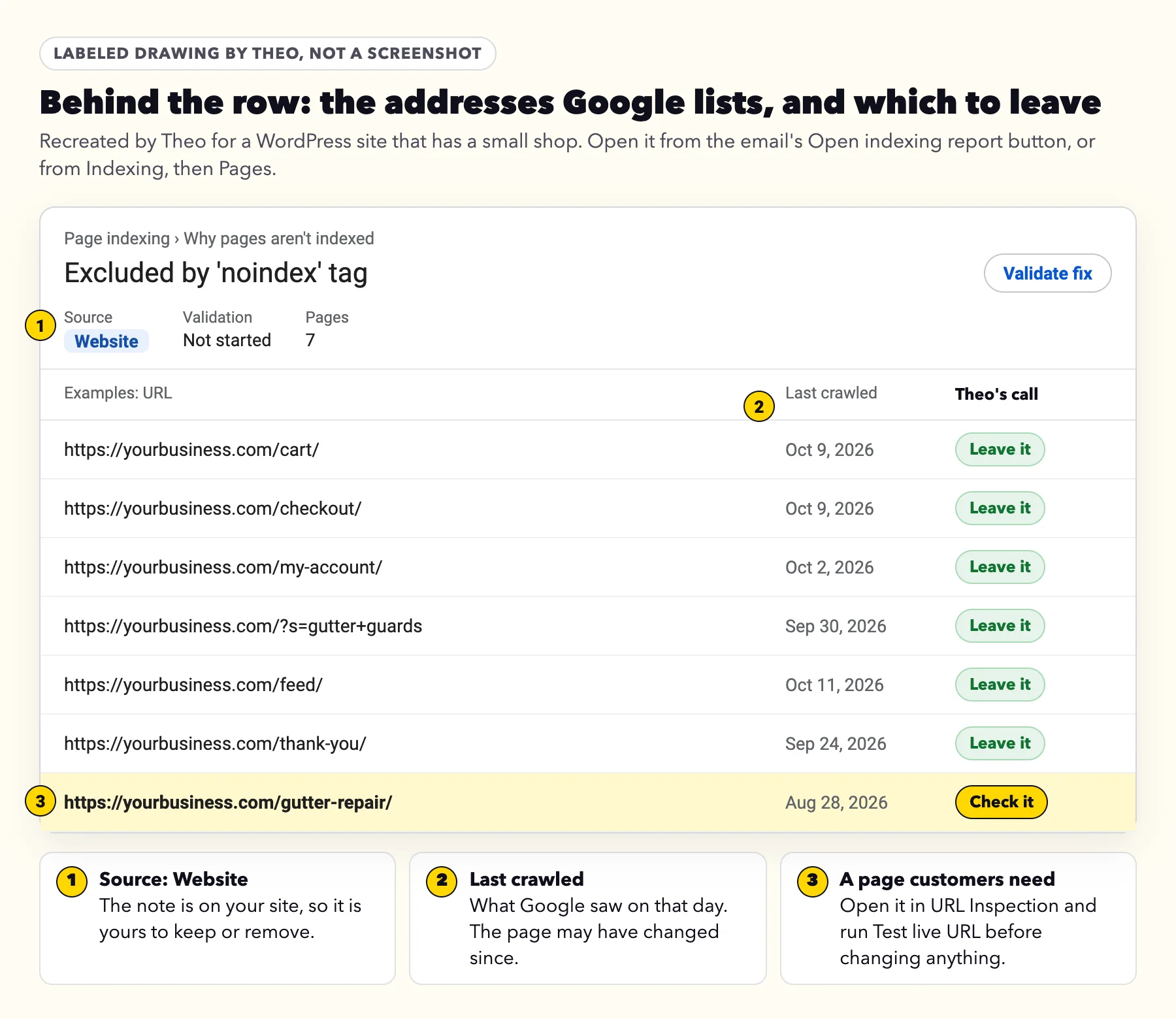
Task: Select the Not started validation status
Action: [x=227, y=340]
